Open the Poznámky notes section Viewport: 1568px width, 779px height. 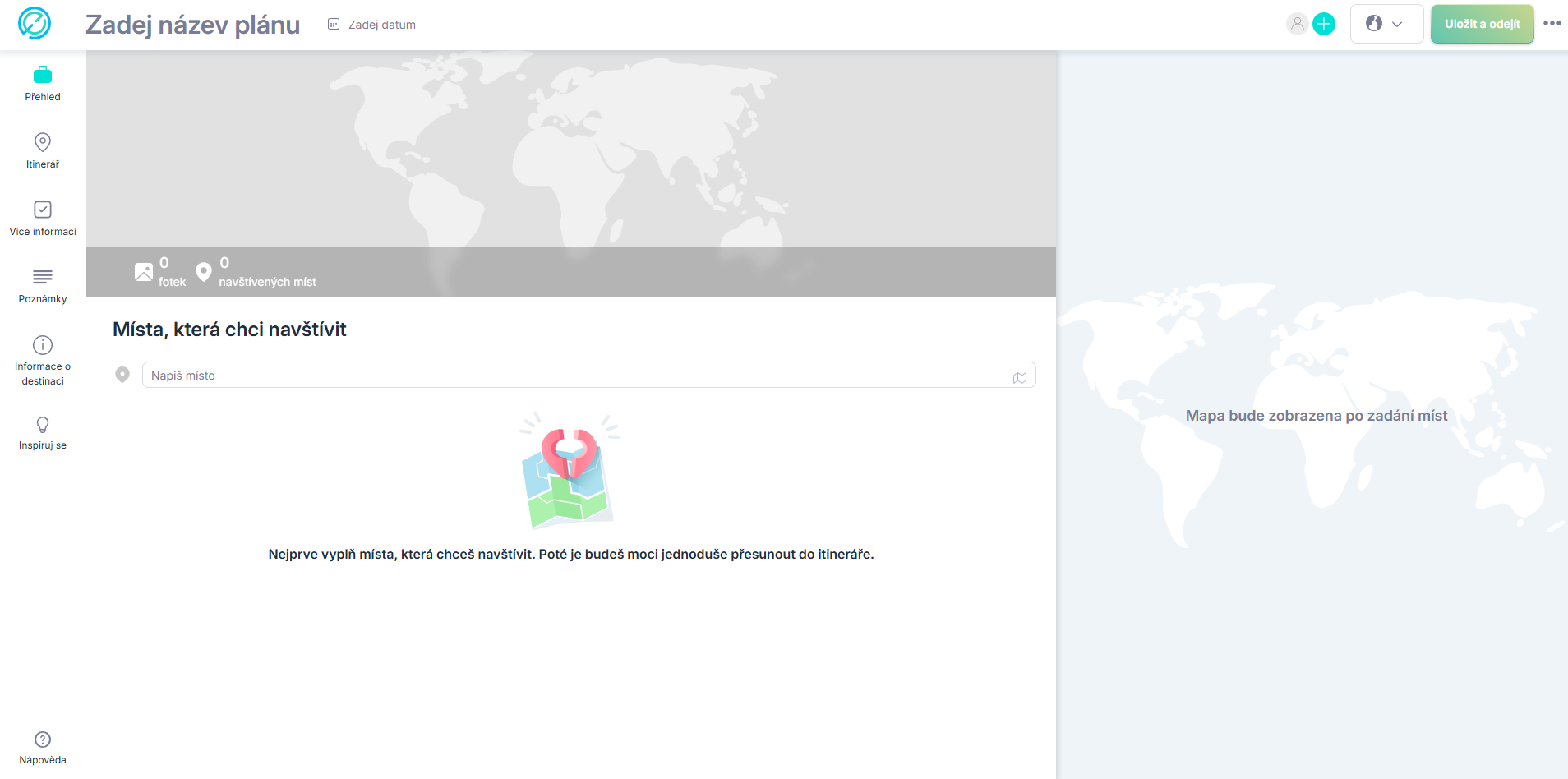(x=43, y=286)
